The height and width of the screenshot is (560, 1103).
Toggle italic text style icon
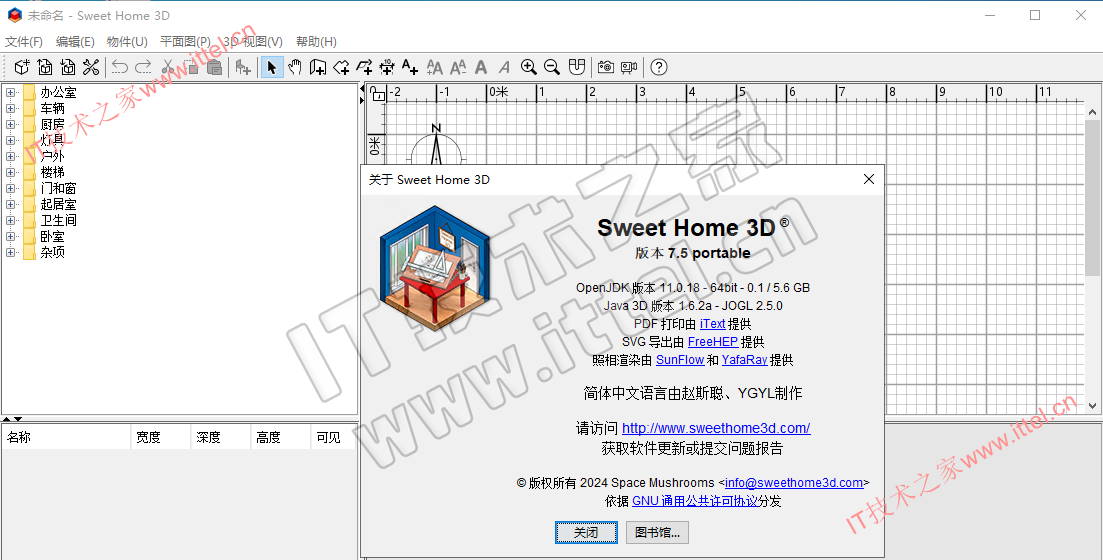pos(504,67)
